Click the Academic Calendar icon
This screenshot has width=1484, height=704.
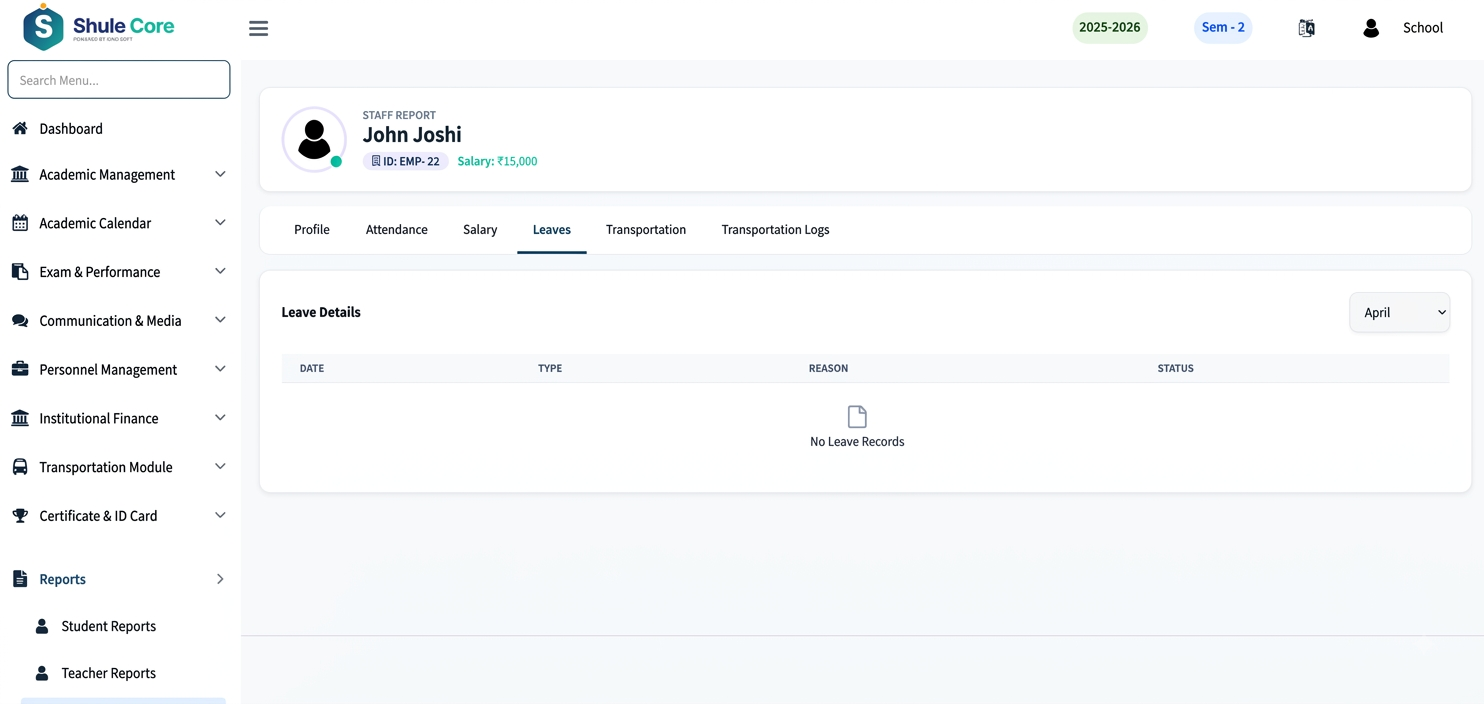pyautogui.click(x=20, y=223)
